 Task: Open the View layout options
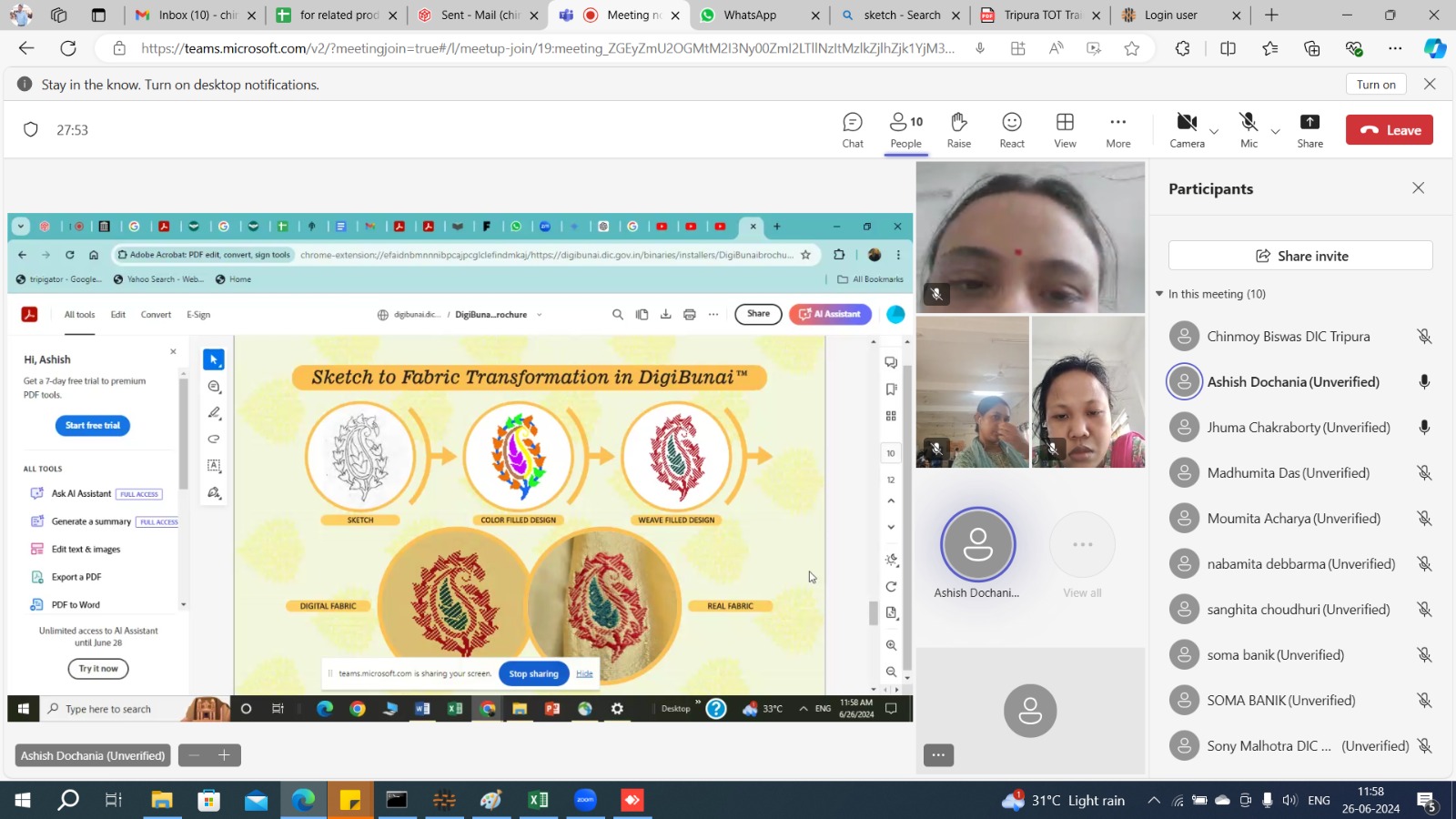[1065, 130]
